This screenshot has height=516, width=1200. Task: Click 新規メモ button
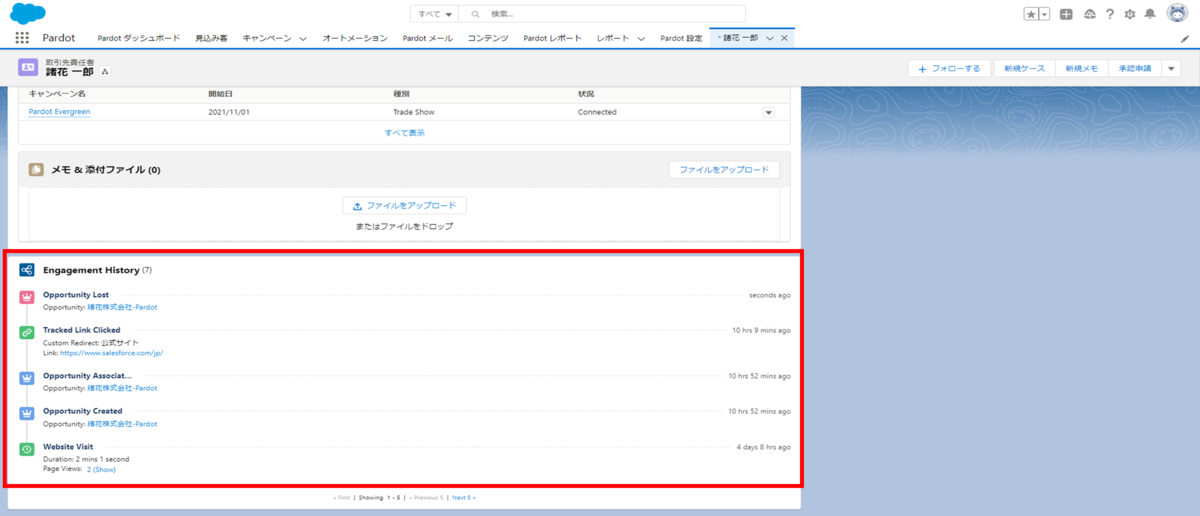click(1081, 68)
